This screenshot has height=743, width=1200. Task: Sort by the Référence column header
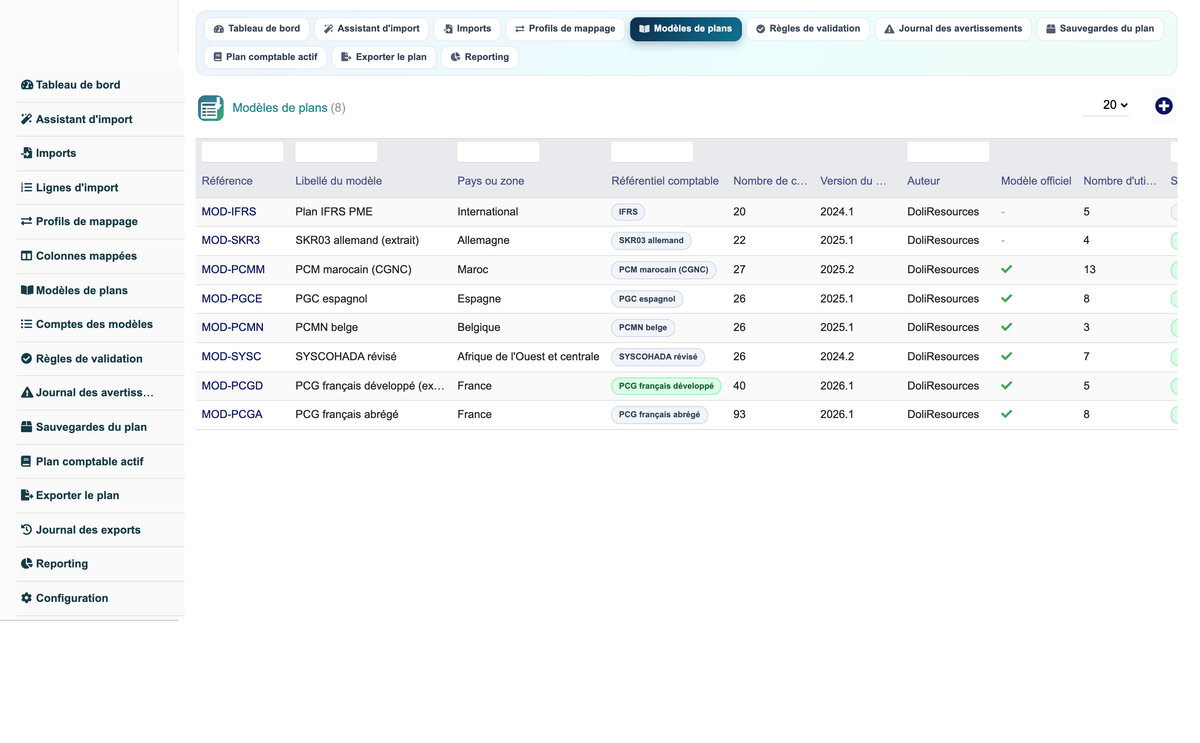pyautogui.click(x=227, y=181)
